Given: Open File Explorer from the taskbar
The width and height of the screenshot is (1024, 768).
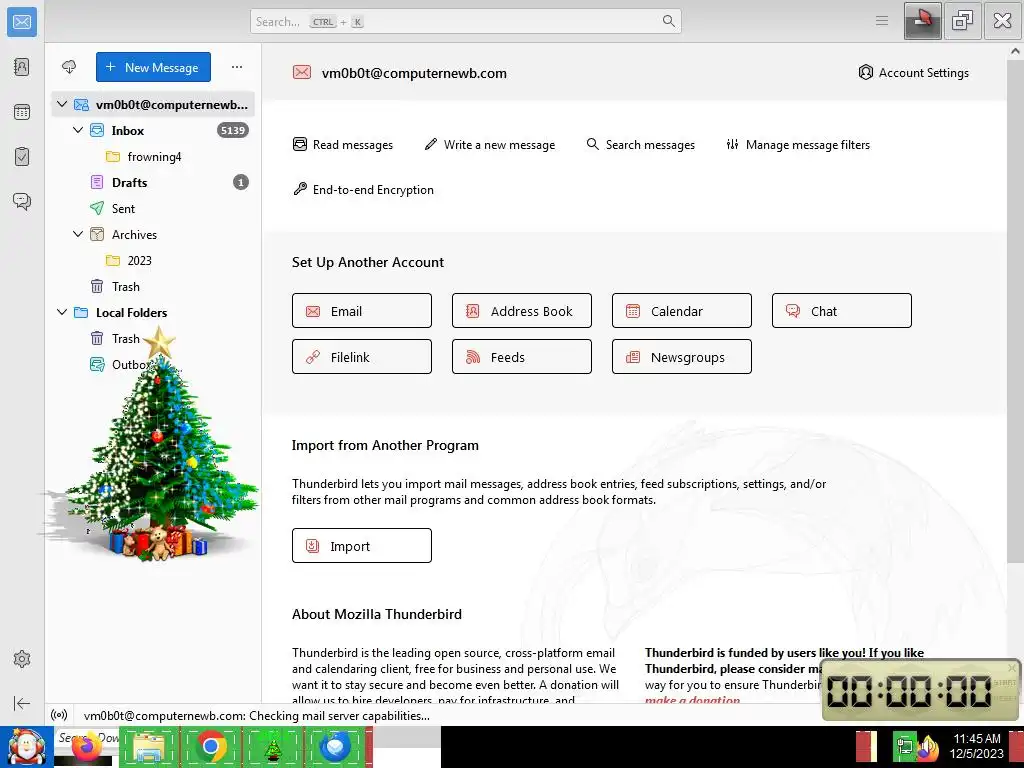Looking at the screenshot, I should (x=148, y=747).
